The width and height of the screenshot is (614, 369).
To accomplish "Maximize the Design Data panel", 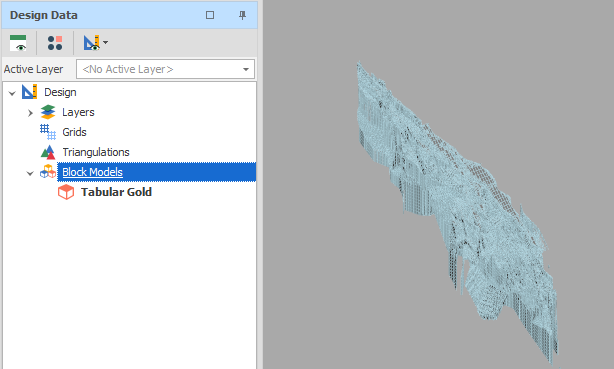I will pos(210,15).
